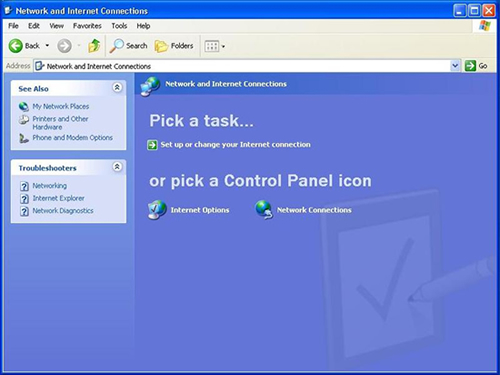500x375 pixels.
Task: Maximize the window
Action: coord(474,11)
